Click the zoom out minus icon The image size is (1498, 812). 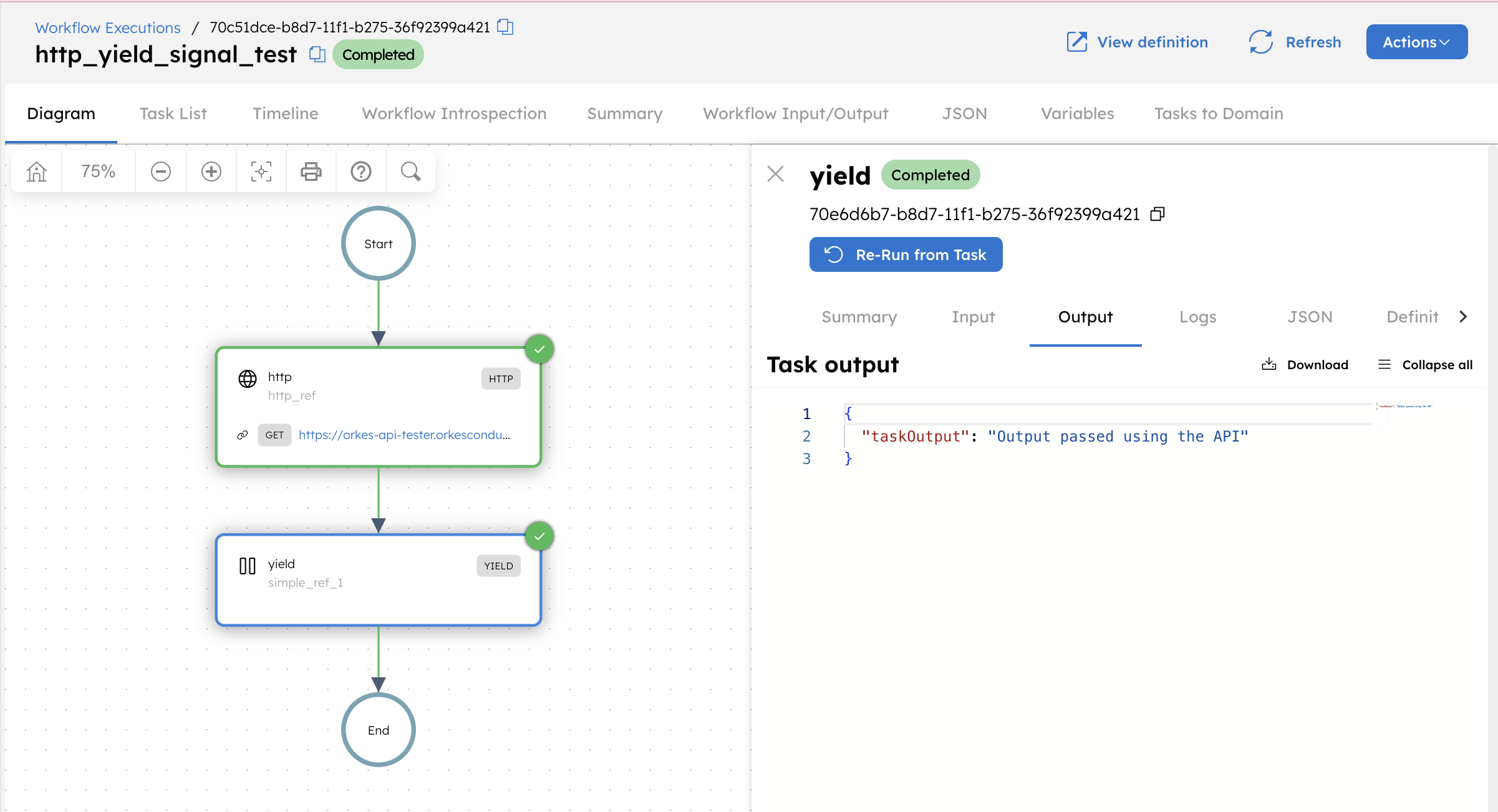click(161, 172)
